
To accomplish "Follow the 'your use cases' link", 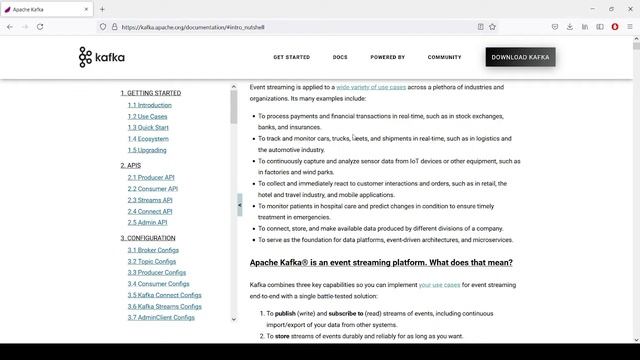I will pyautogui.click(x=439, y=285).
